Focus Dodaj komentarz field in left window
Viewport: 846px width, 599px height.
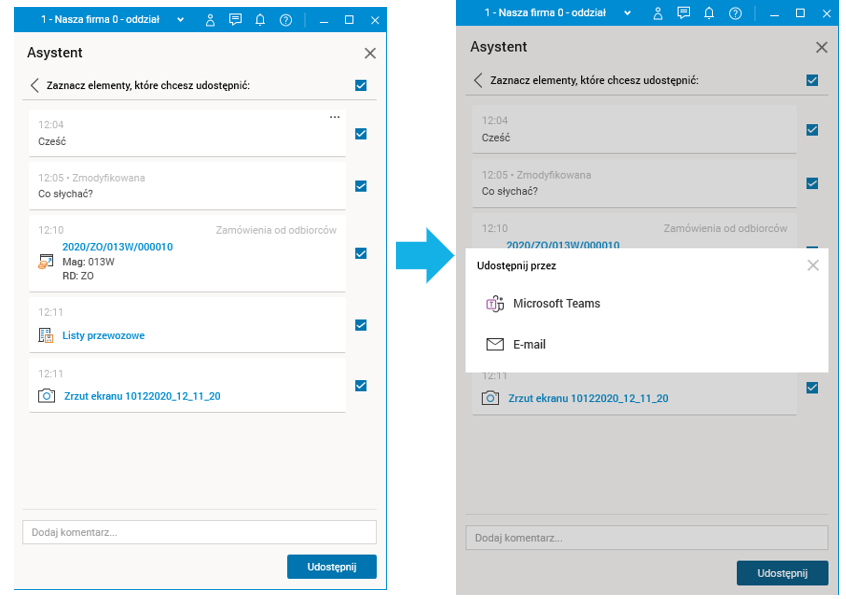(200, 532)
